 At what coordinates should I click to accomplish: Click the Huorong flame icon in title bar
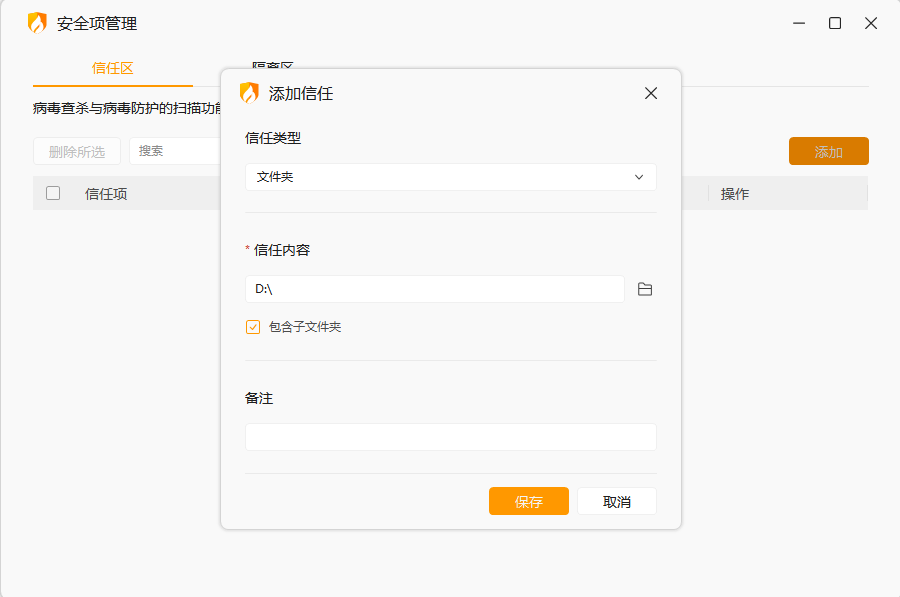(37, 22)
